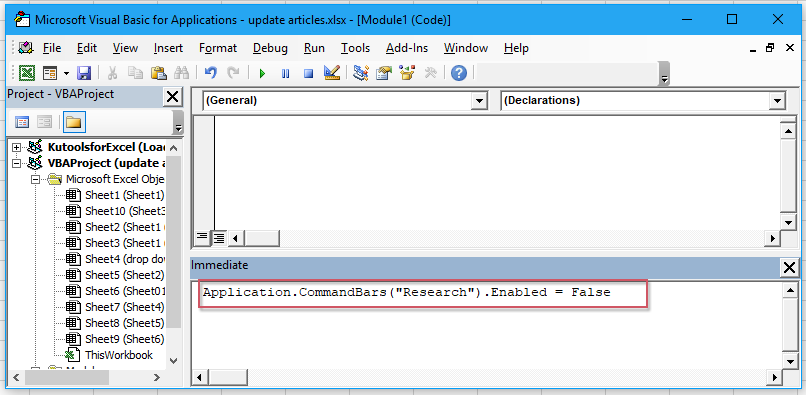Toggle Design Mode icon
The height and width of the screenshot is (395, 806).
pos(332,73)
